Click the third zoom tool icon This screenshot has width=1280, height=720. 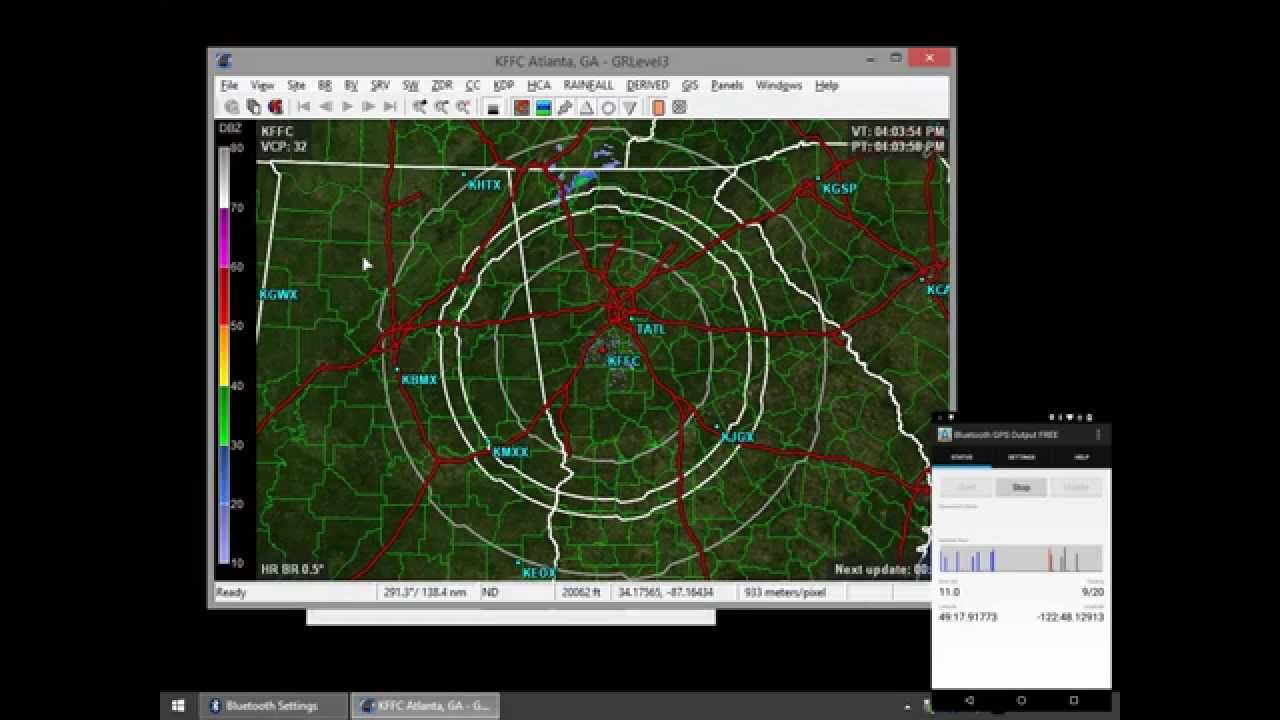(x=464, y=107)
